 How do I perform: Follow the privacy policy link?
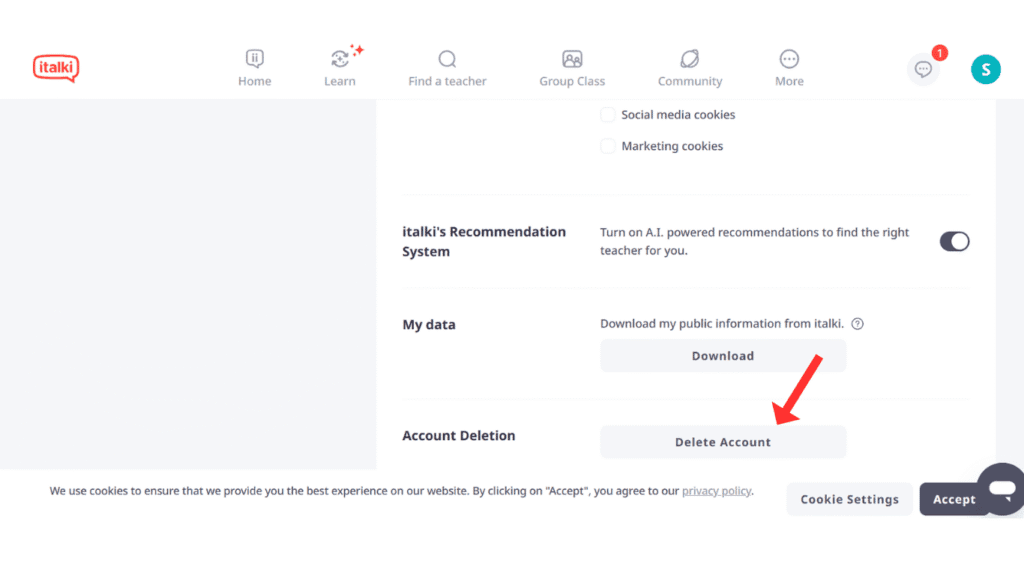click(716, 491)
